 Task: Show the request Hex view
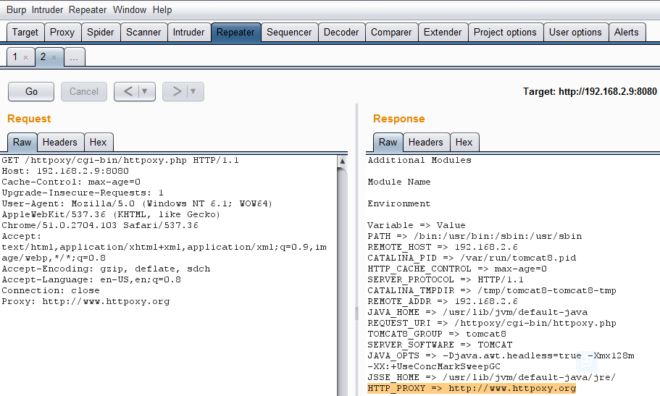98,142
